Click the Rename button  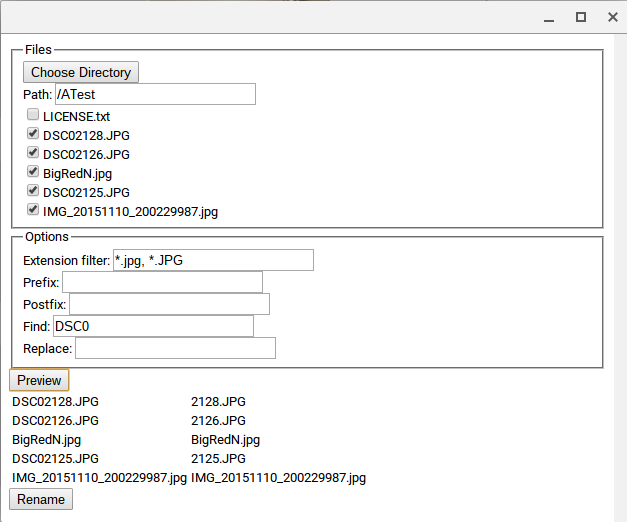click(41, 499)
